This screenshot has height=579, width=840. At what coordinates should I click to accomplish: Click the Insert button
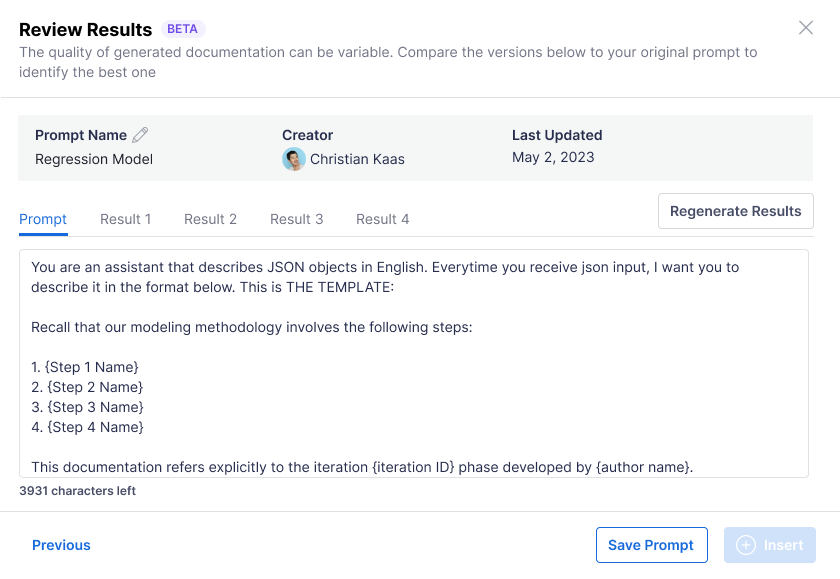[769, 545]
